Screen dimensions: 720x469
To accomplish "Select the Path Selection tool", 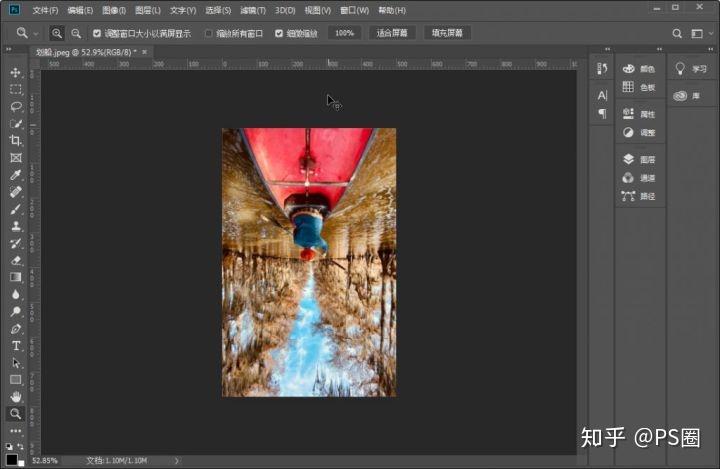I will (x=16, y=362).
